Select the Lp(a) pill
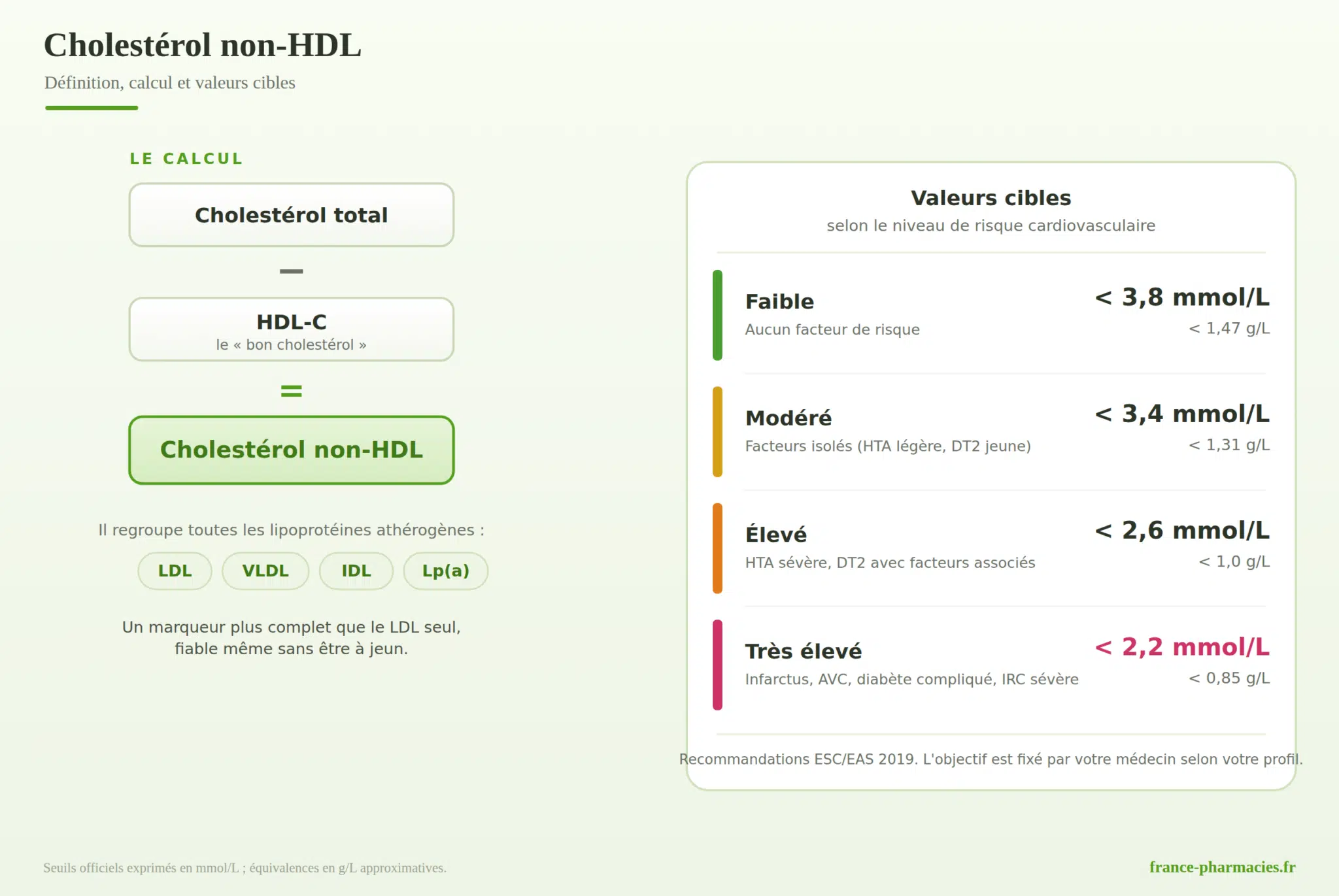 coord(445,571)
